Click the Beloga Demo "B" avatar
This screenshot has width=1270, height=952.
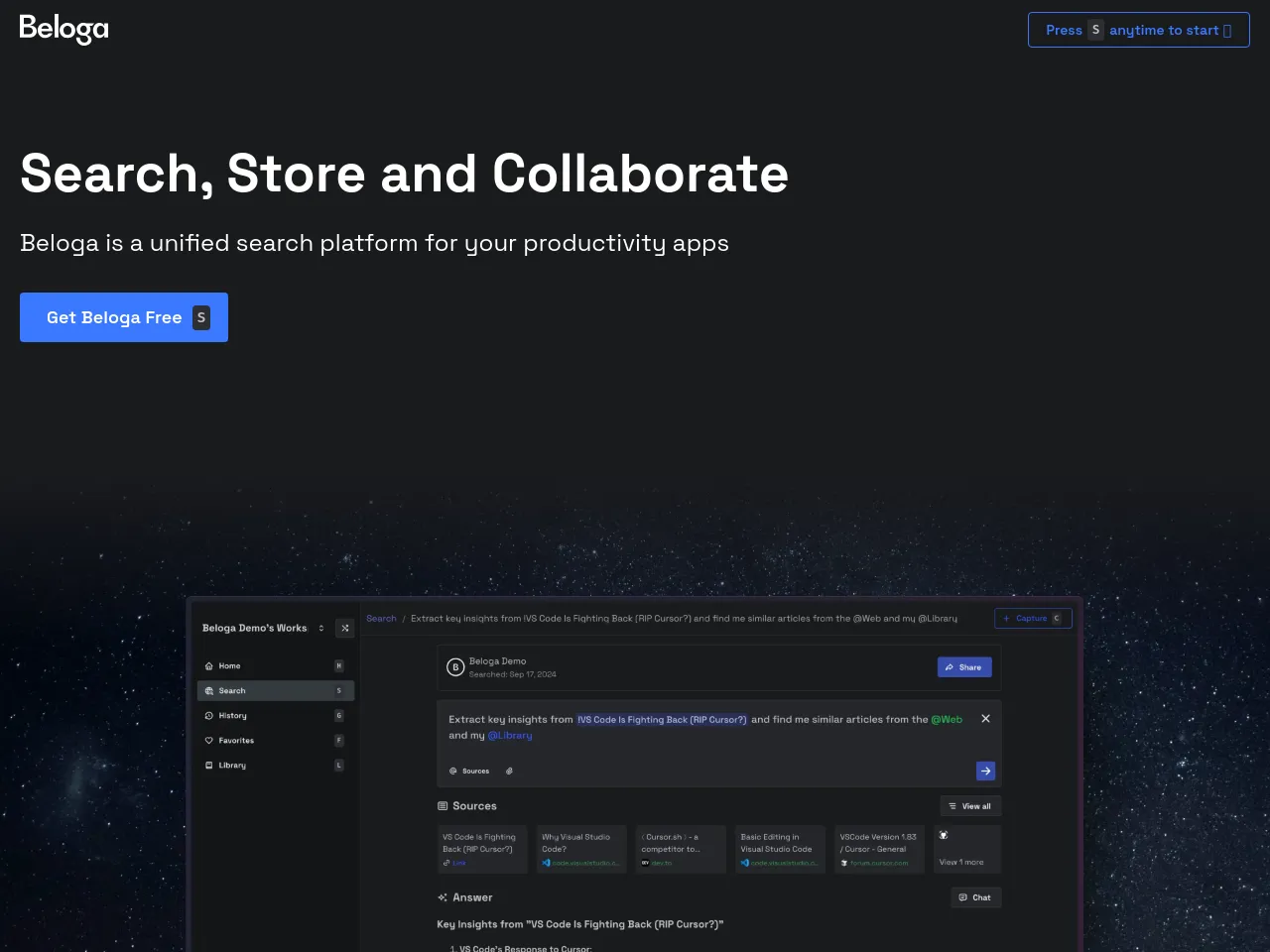(x=455, y=667)
